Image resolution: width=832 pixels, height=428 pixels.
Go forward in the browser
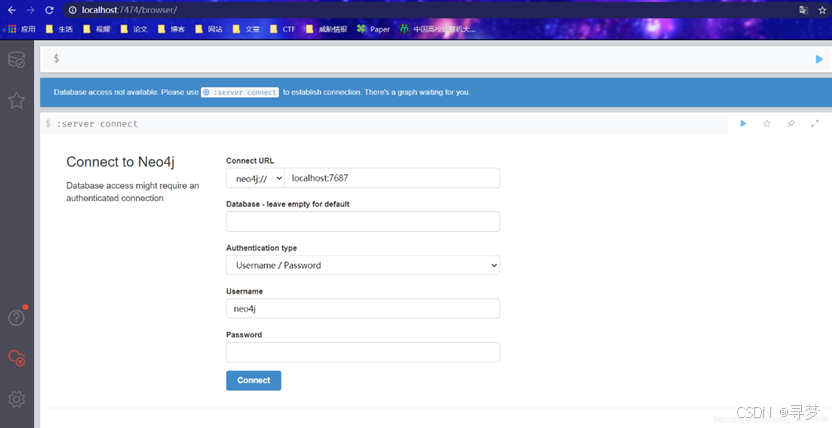click(x=30, y=10)
